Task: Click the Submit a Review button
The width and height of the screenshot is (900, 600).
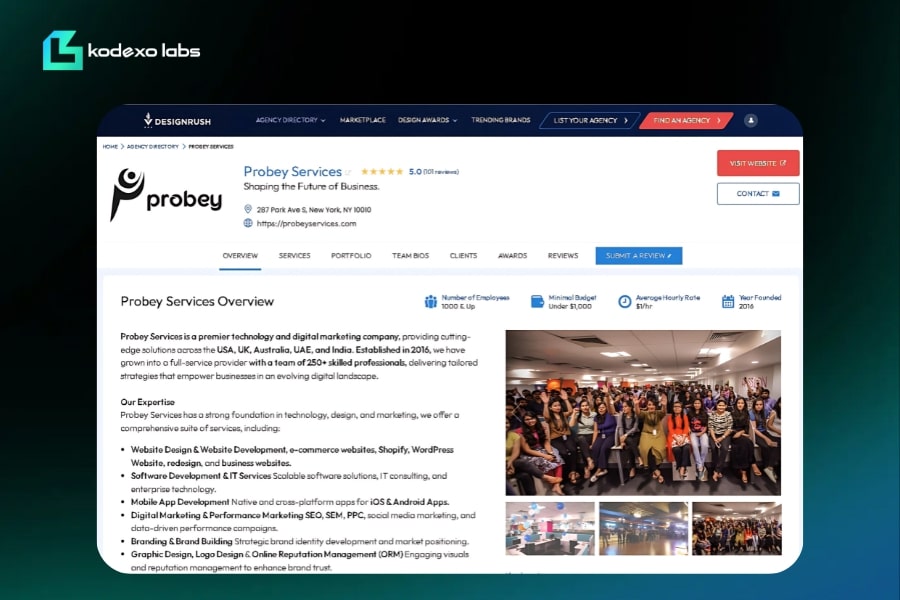Action: click(639, 256)
